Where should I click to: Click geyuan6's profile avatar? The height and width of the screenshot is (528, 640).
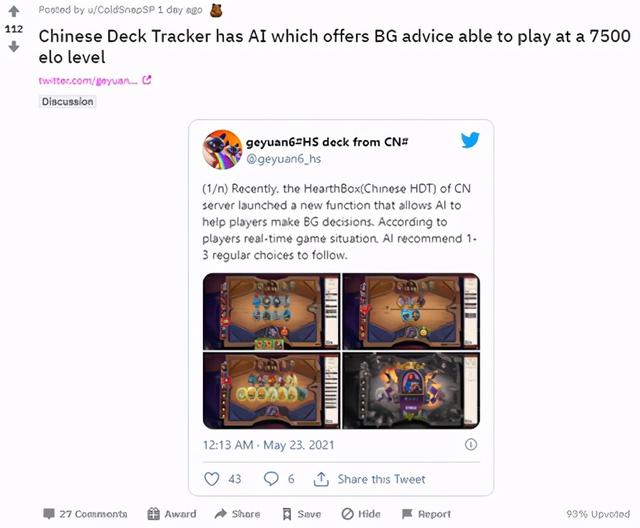[x=222, y=149]
